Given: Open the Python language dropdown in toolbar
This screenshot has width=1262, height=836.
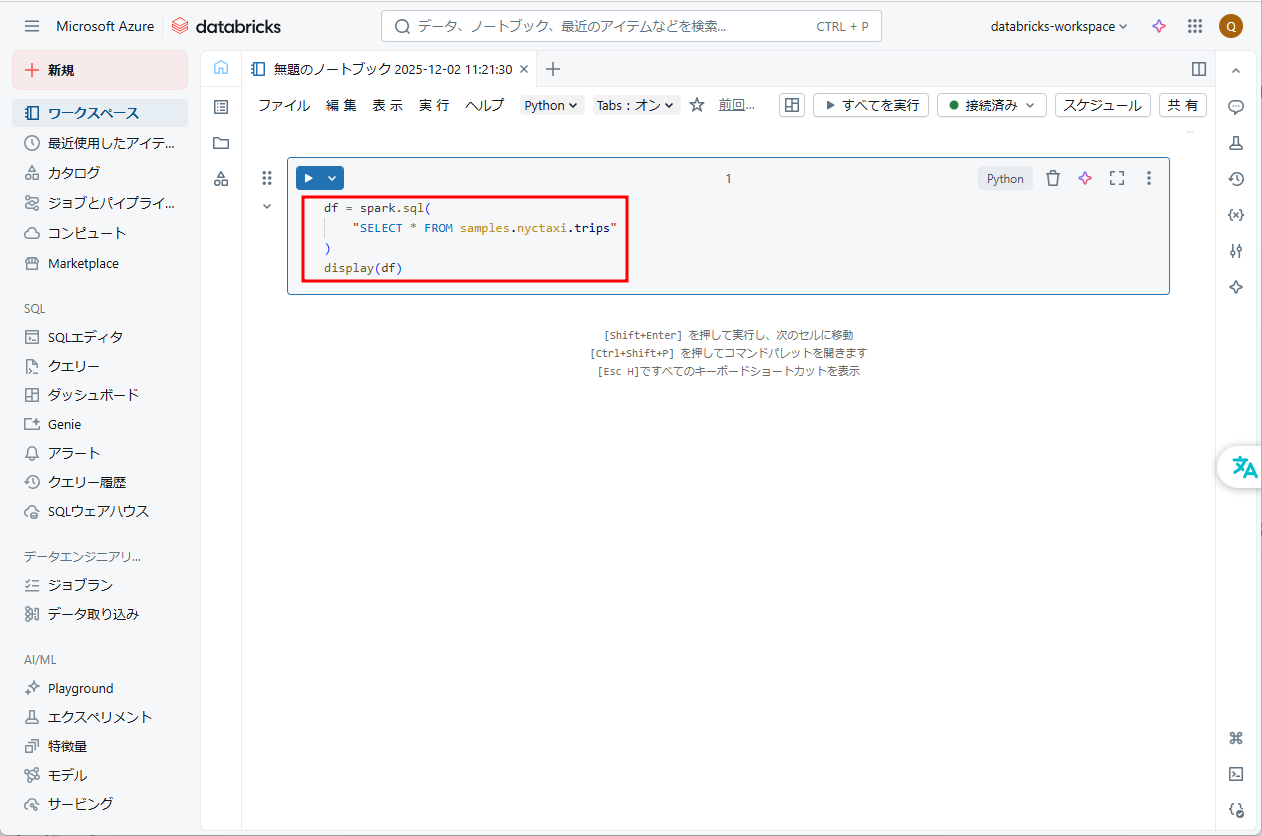Looking at the screenshot, I should coord(552,105).
